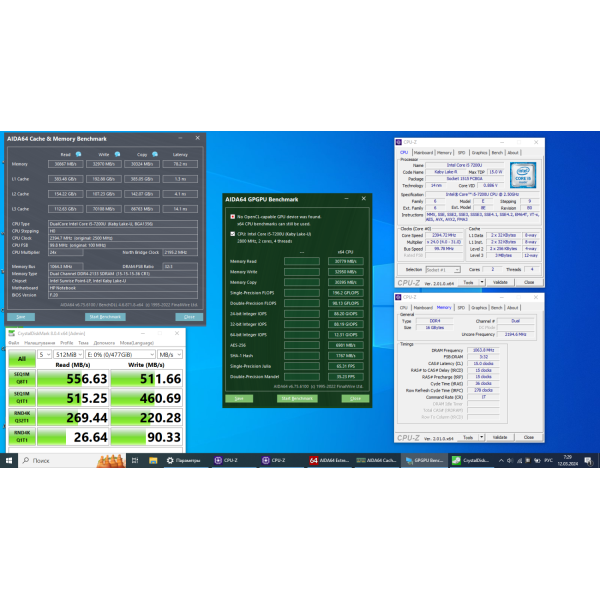Click the Write info bubble in AIDA64 Cache benchmark
600x600 pixels.
pos(117,154)
